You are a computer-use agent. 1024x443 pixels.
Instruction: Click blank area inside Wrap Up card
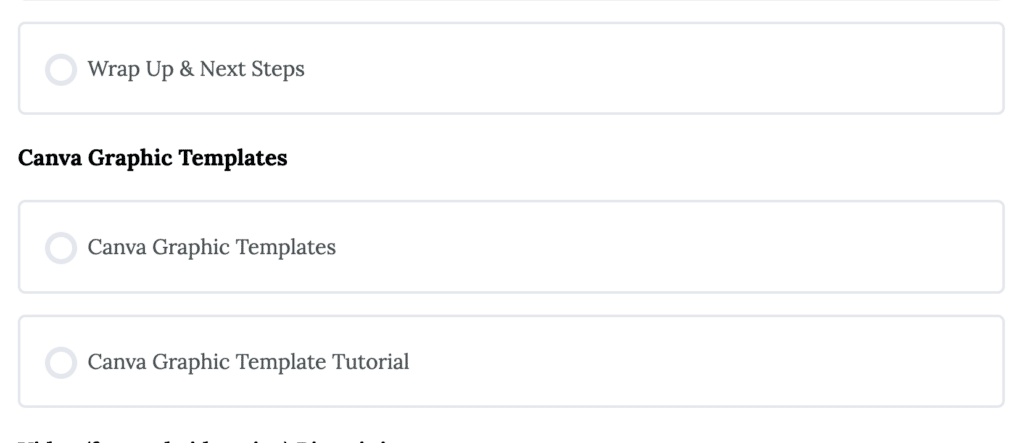click(653, 69)
